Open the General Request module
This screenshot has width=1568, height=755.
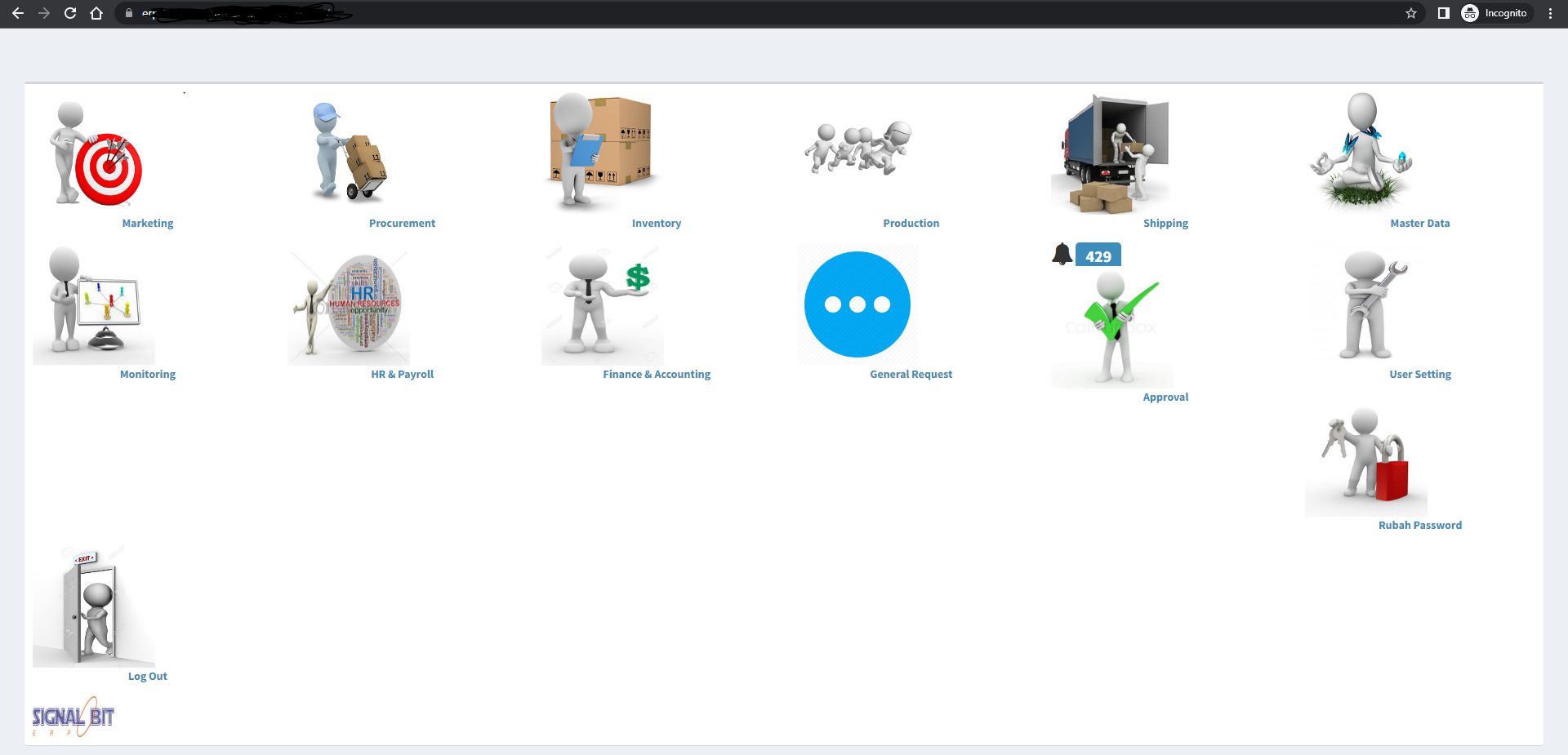pyautogui.click(x=857, y=304)
